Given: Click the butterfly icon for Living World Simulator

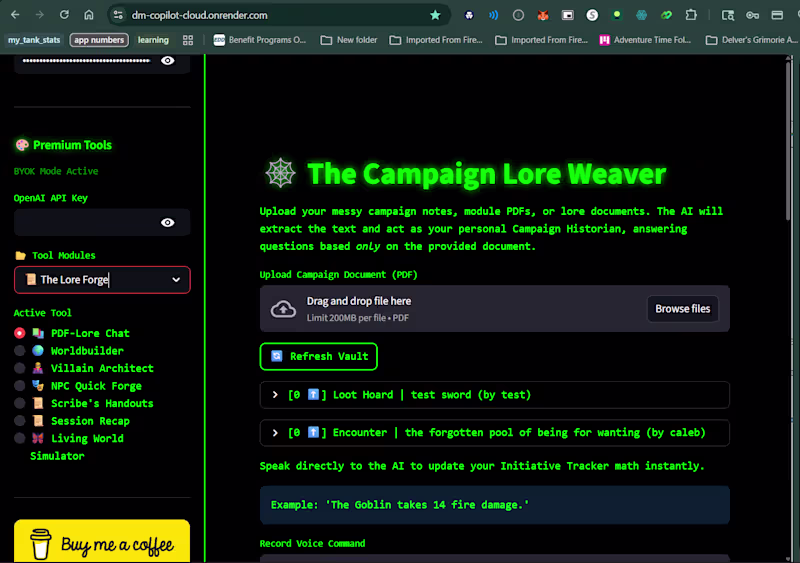Looking at the screenshot, I should pos(38,438).
